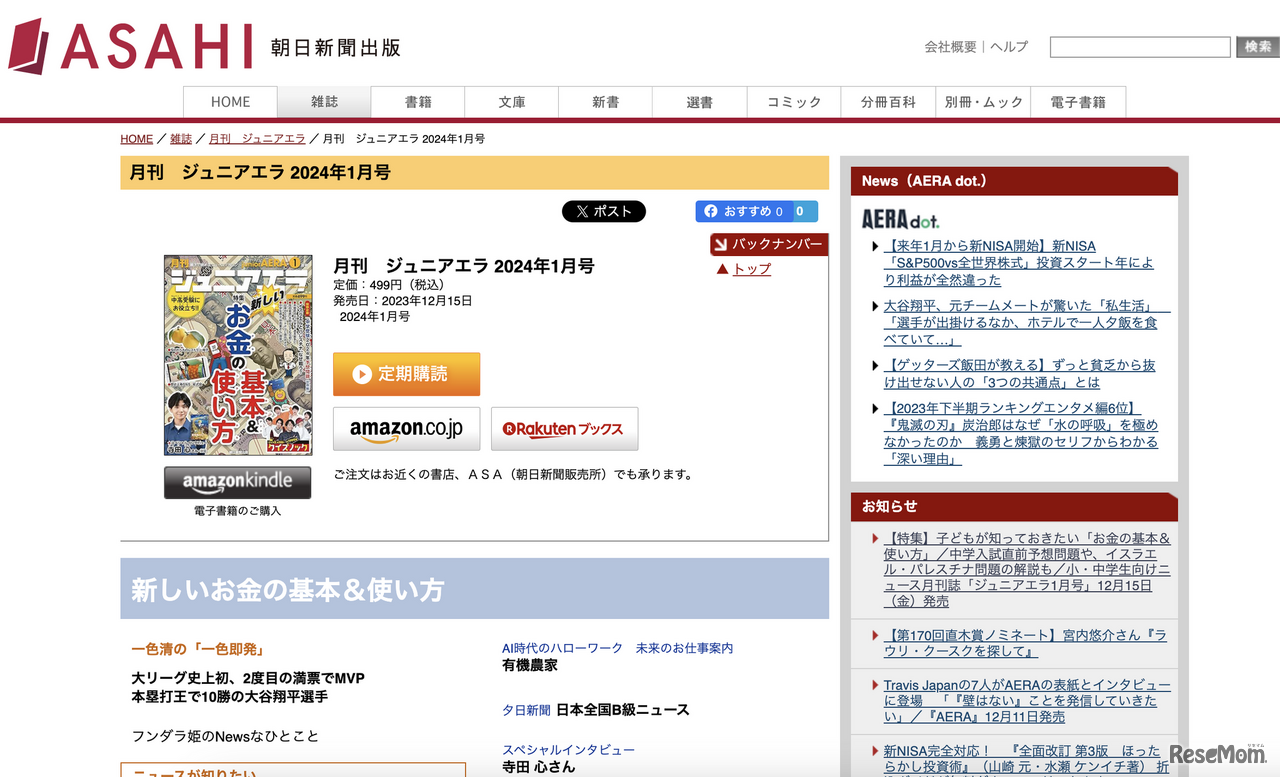
Task: Click the ASAHI logo in the header
Action: [x=130, y=46]
